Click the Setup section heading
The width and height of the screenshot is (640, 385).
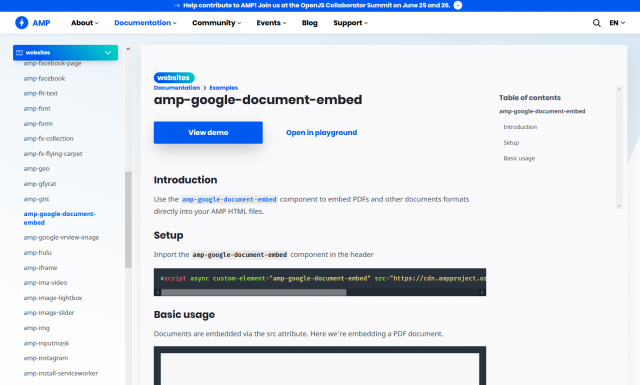169,235
